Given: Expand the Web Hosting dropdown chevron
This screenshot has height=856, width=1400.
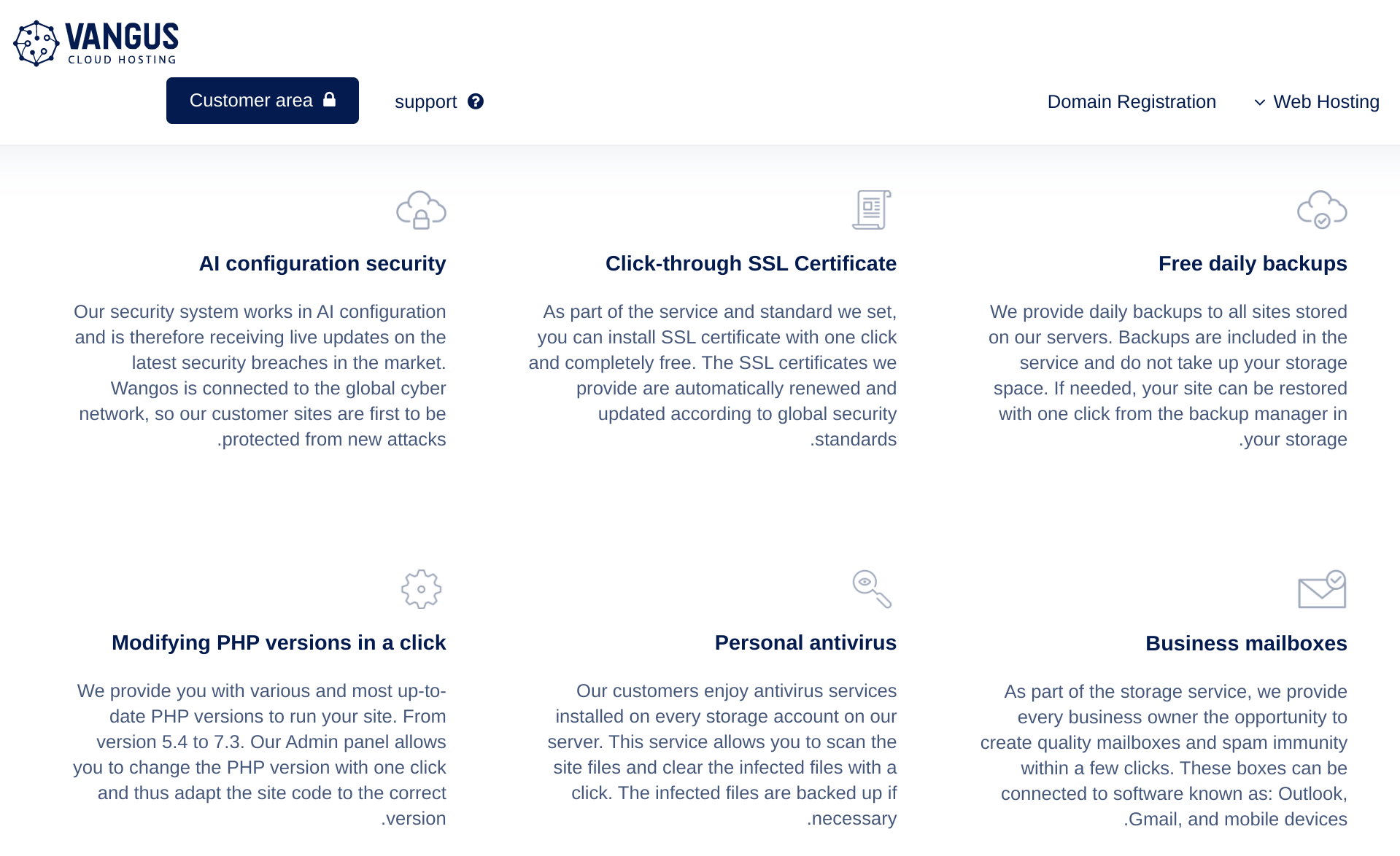Looking at the screenshot, I should 1260,102.
